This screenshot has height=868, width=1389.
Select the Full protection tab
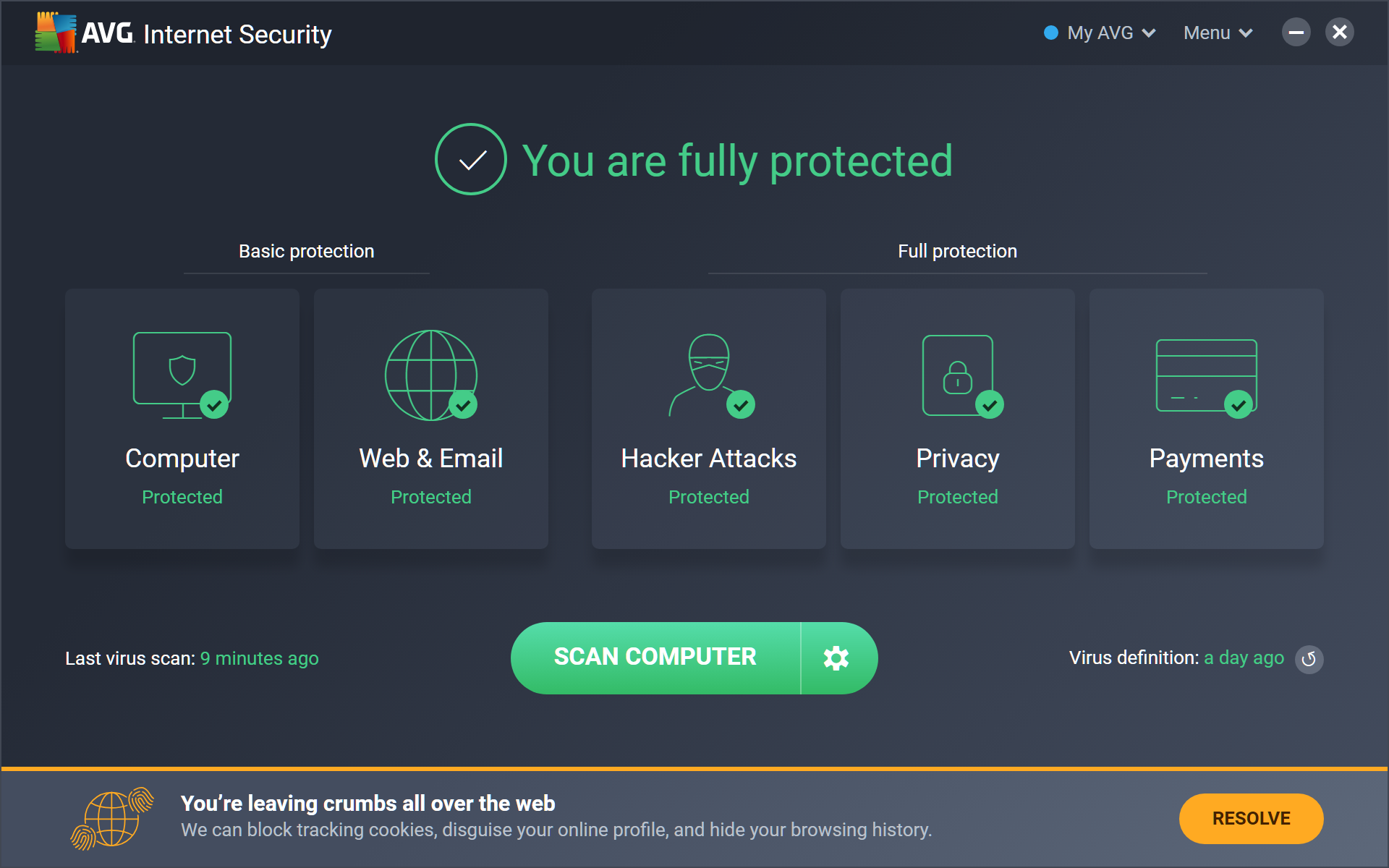pyautogui.click(x=956, y=252)
